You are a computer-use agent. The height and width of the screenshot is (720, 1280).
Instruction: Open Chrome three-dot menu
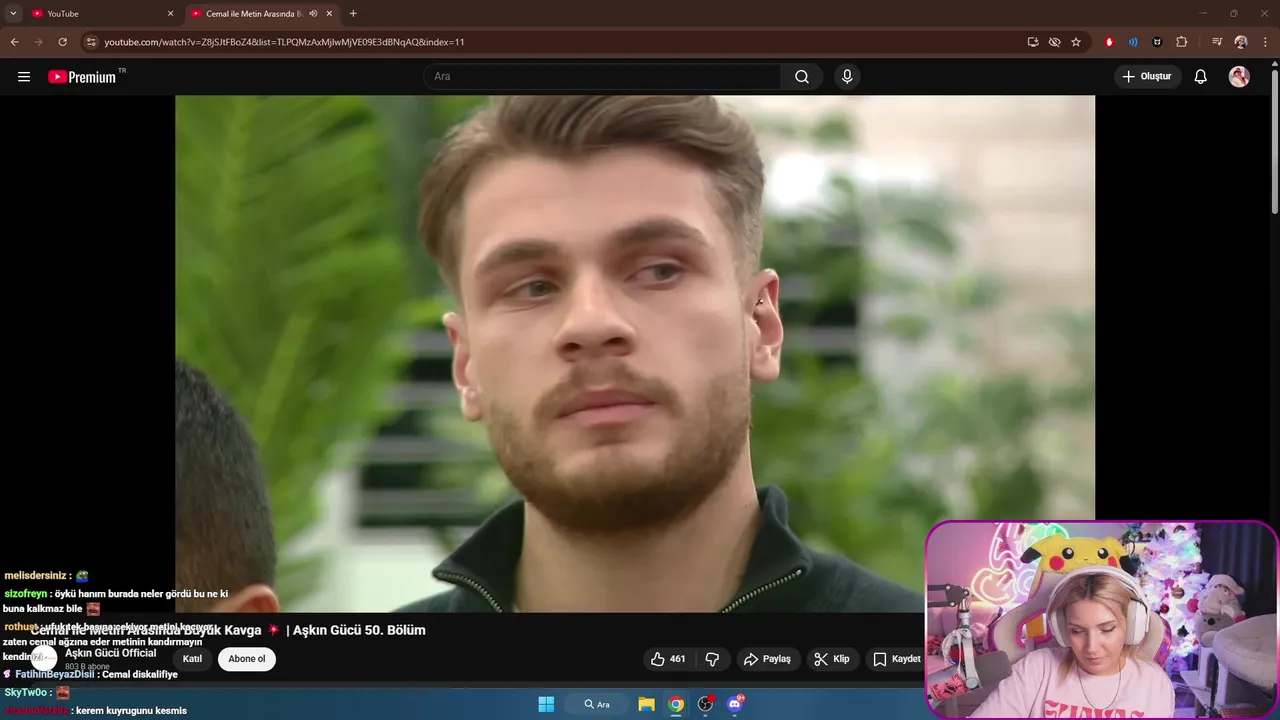point(1265,42)
